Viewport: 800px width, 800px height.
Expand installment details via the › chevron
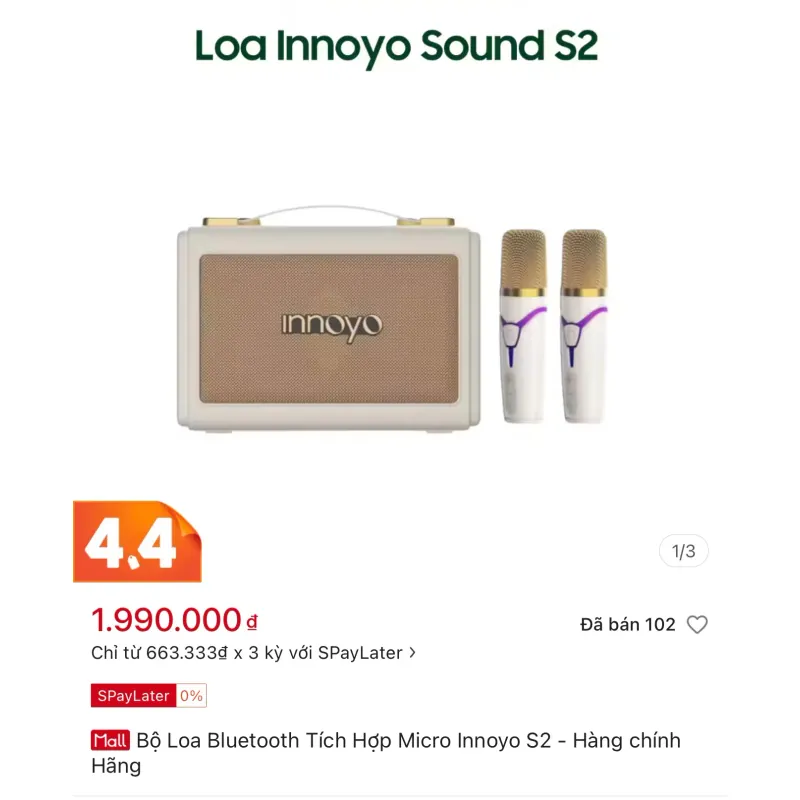pos(412,652)
